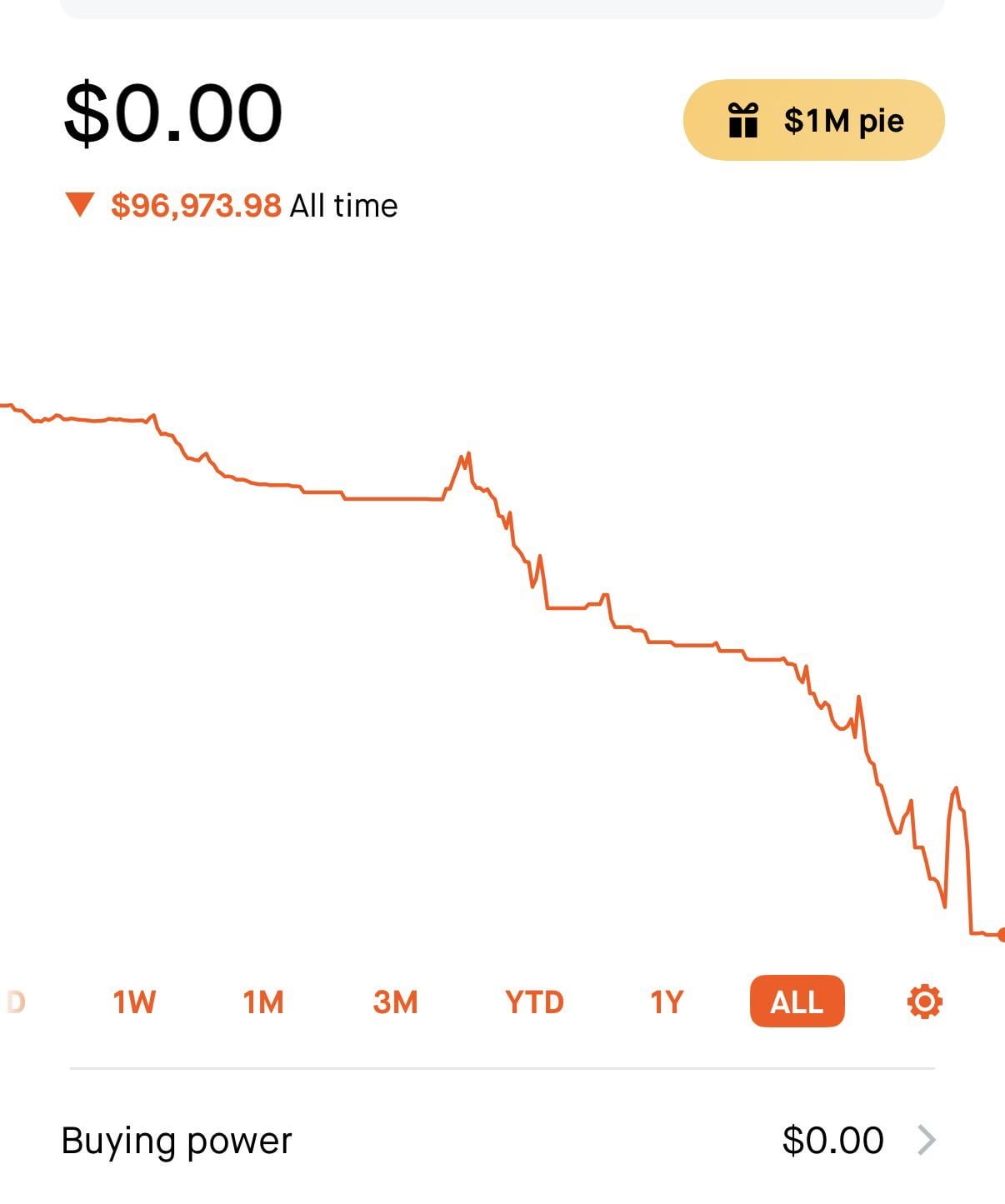1005x1204 pixels.
Task: Open chart settings with the gear icon
Action: 924,1001
